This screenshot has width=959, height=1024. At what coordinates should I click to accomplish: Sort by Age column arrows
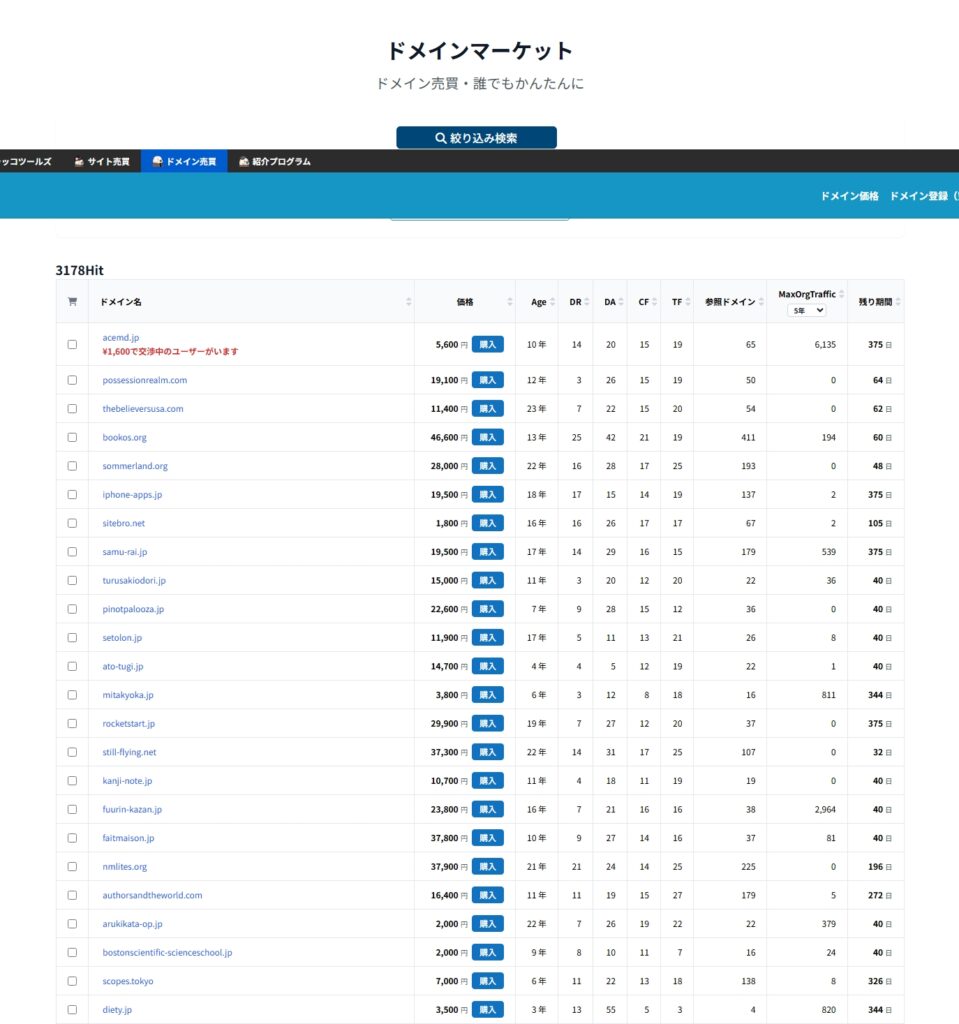click(553, 302)
